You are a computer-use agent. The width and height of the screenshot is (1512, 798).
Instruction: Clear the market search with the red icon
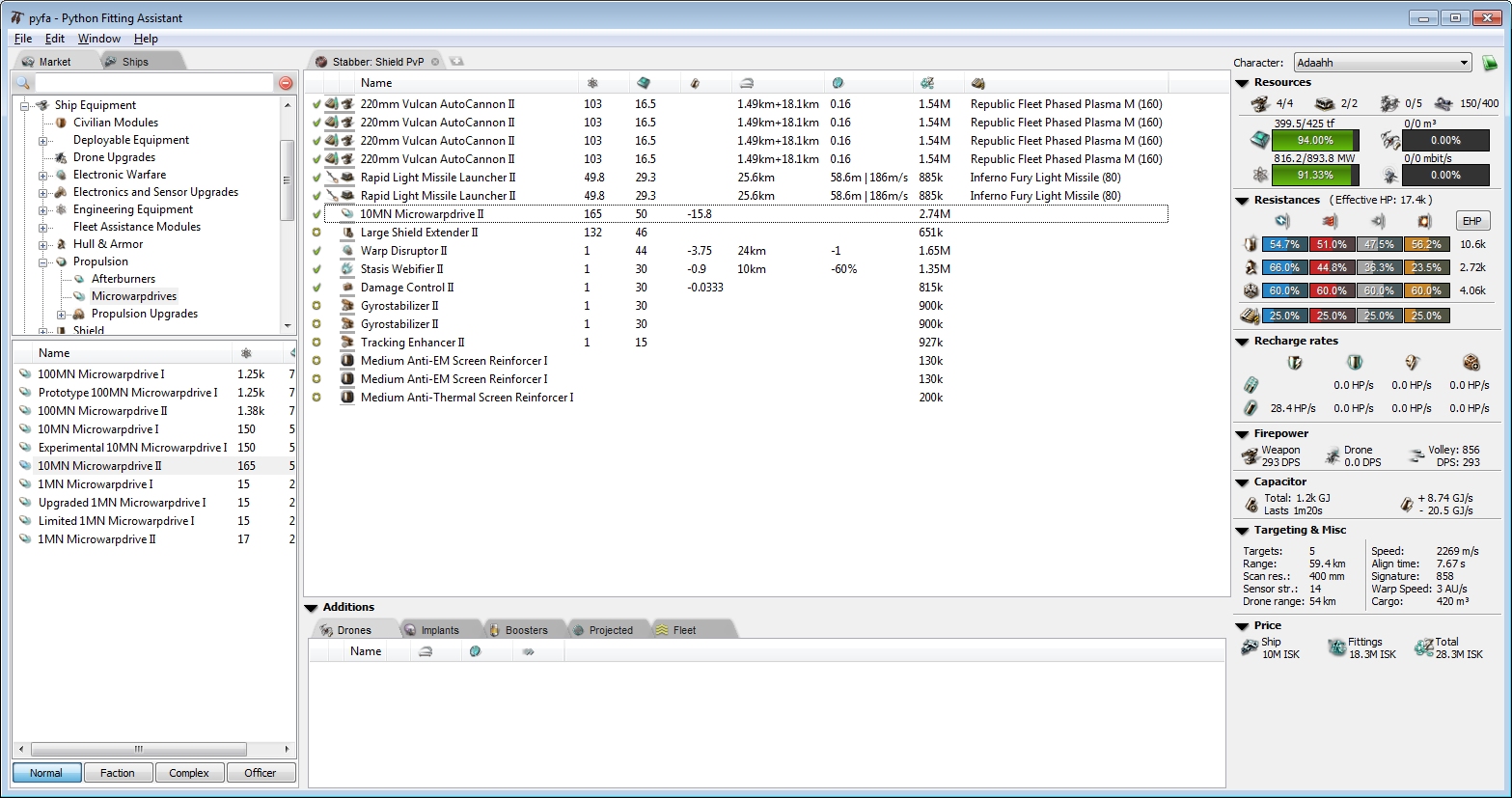point(286,83)
